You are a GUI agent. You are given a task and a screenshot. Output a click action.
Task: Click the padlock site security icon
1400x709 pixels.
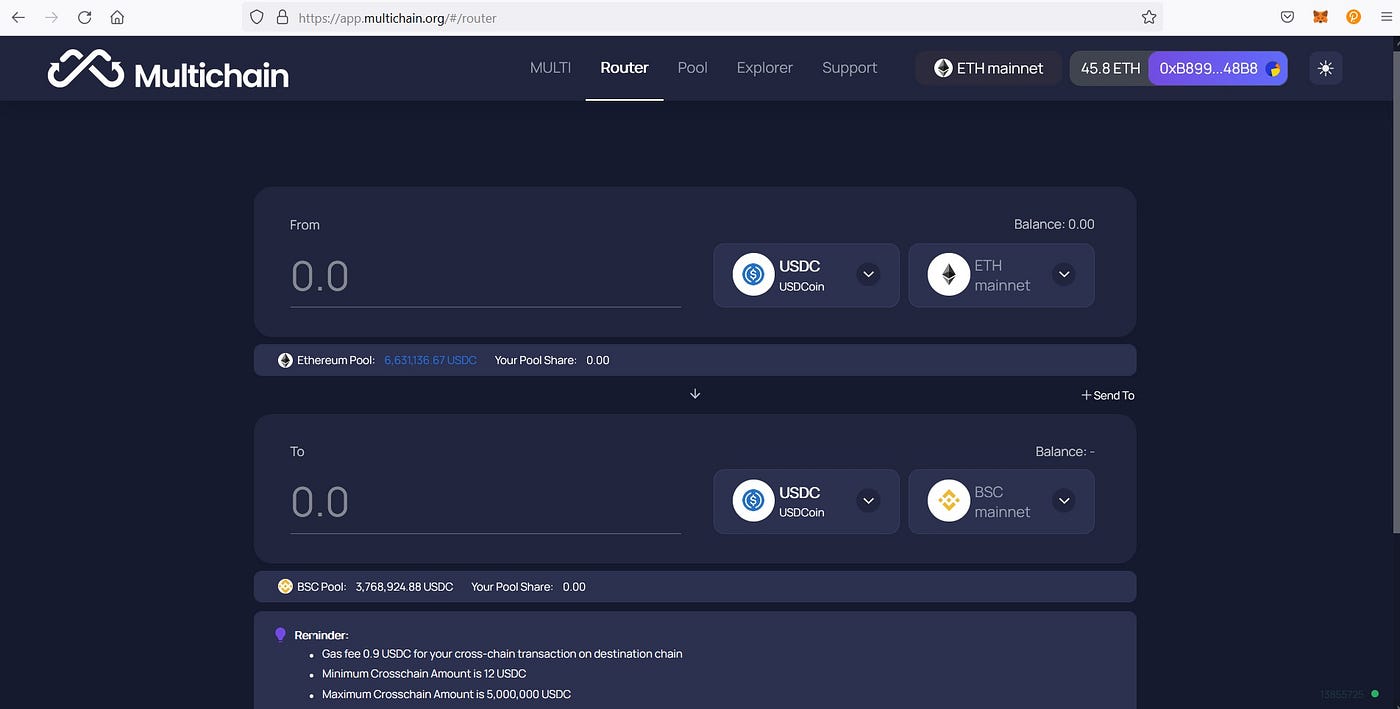pyautogui.click(x=282, y=17)
